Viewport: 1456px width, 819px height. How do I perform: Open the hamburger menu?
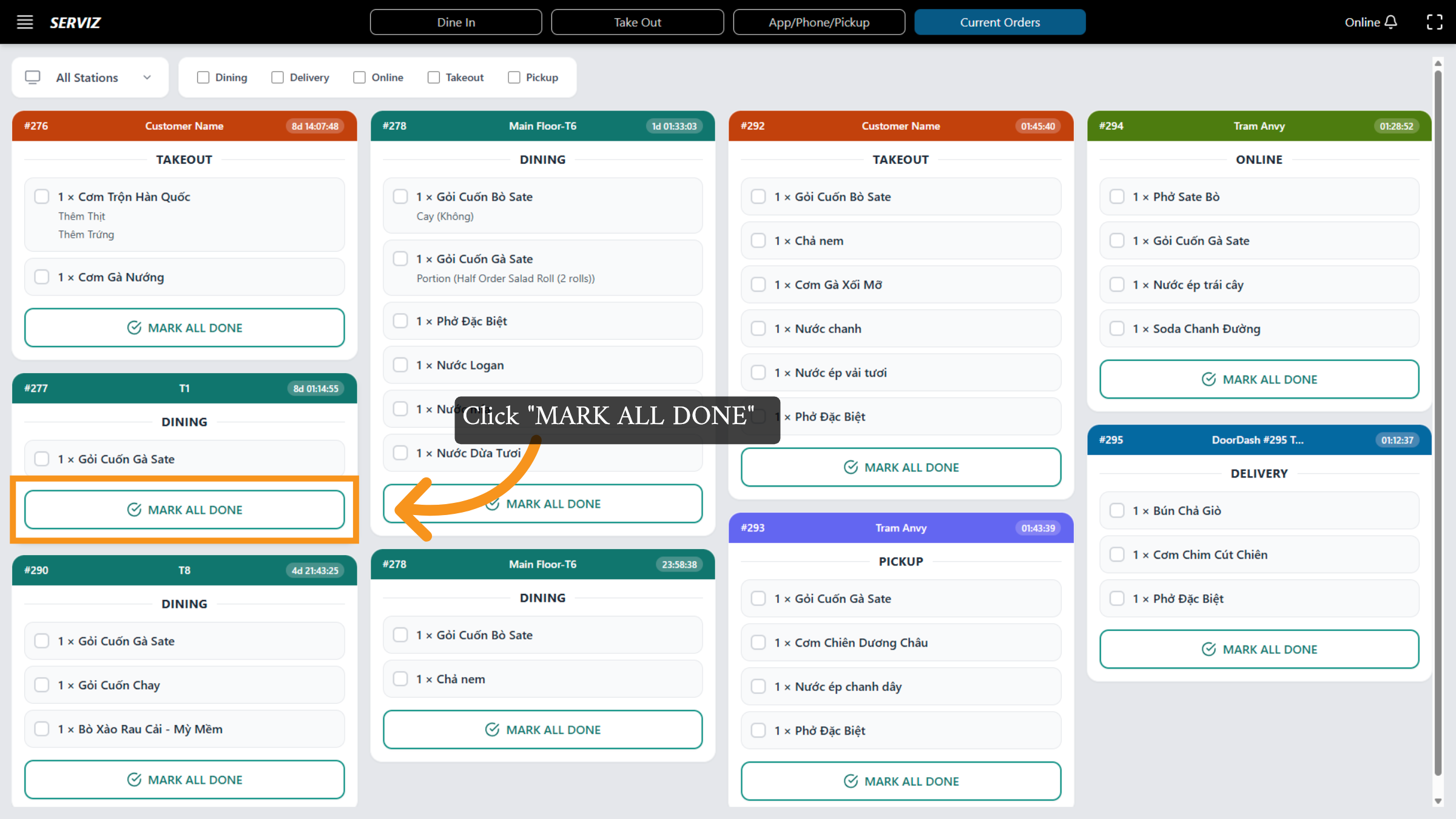(25, 22)
